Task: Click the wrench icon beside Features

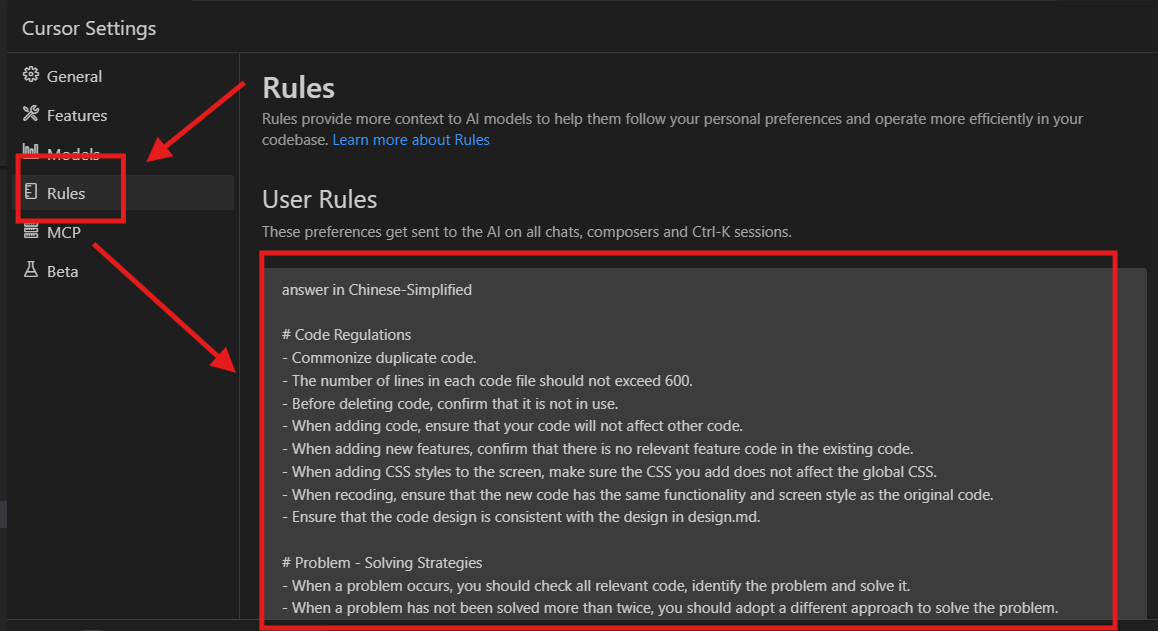Action: (30, 115)
